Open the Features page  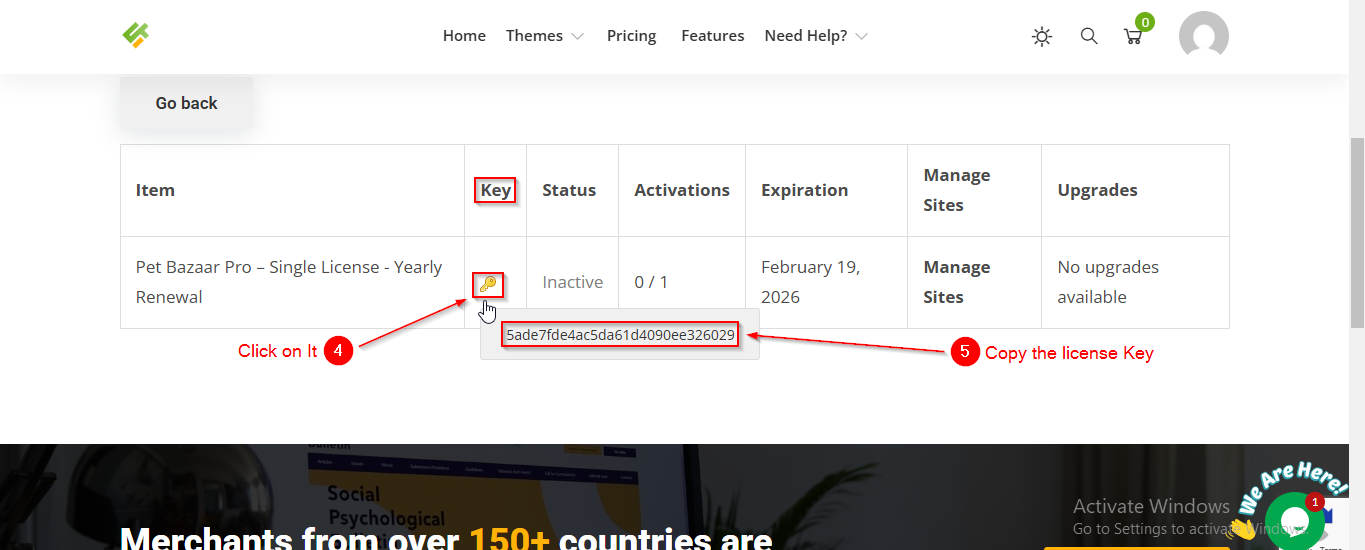(713, 36)
